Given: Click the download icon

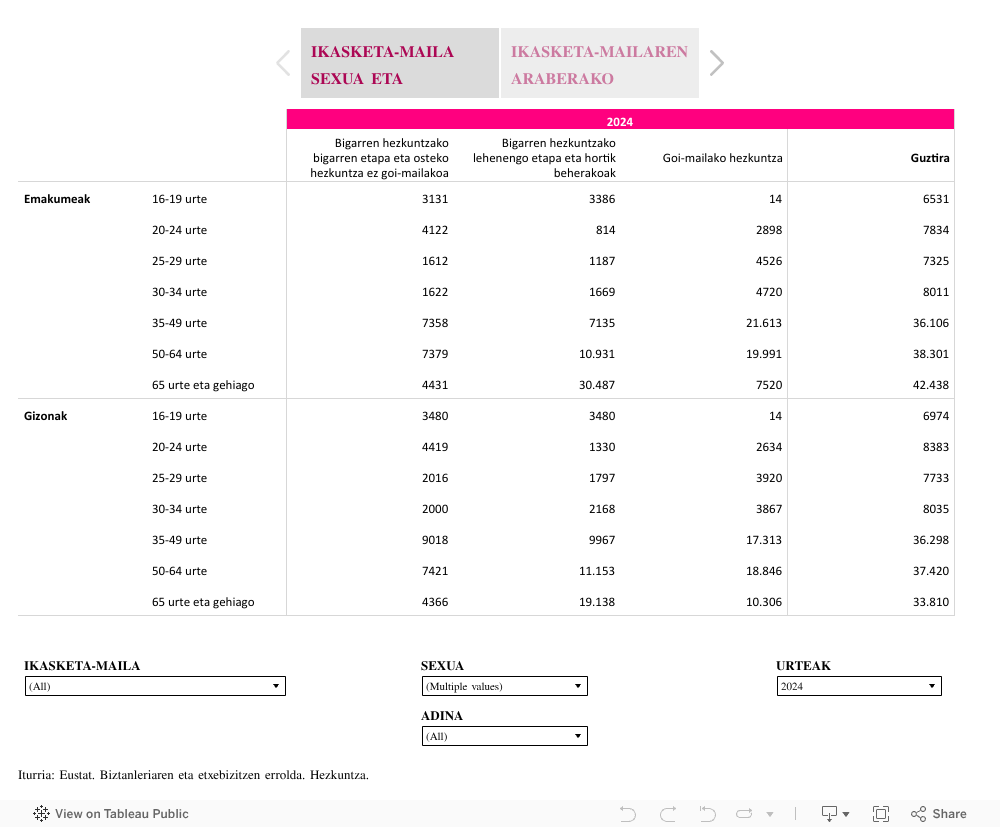Looking at the screenshot, I should point(829,814).
